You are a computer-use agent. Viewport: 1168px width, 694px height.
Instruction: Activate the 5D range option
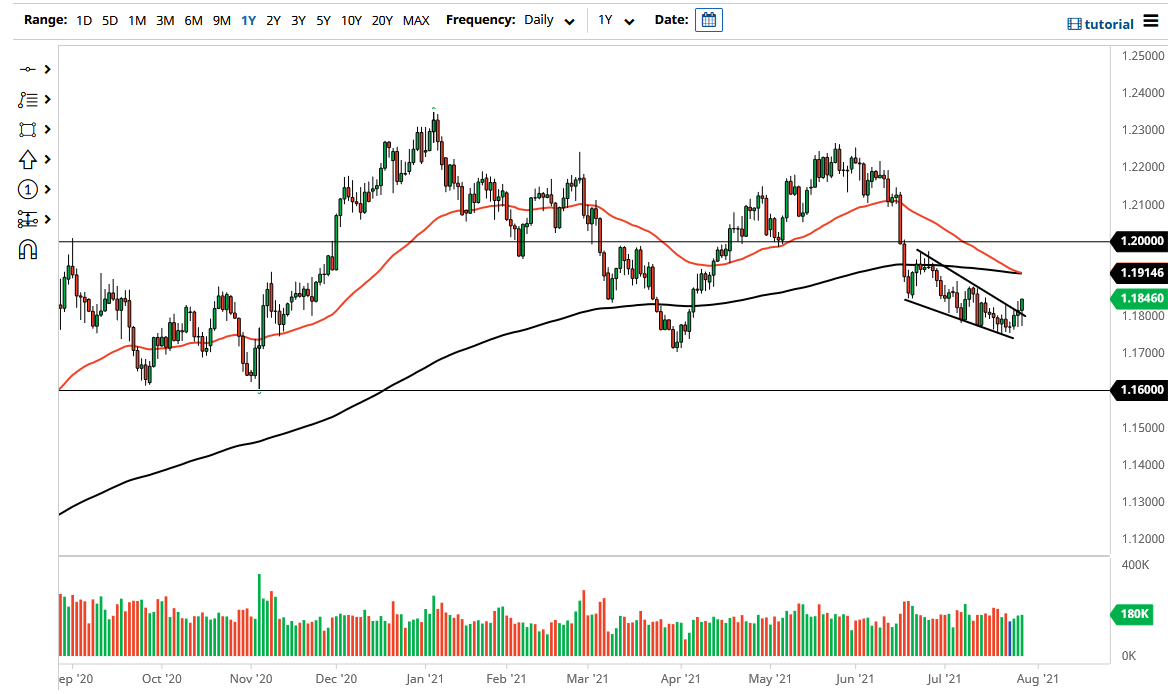pyautogui.click(x=110, y=20)
